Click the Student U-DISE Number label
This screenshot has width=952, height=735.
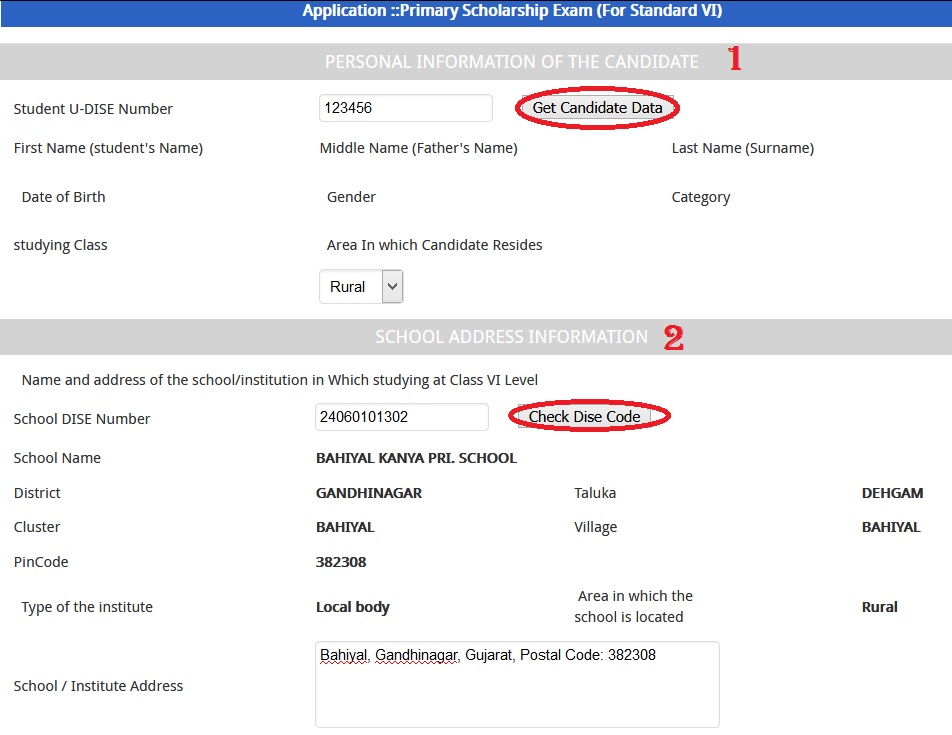click(93, 109)
